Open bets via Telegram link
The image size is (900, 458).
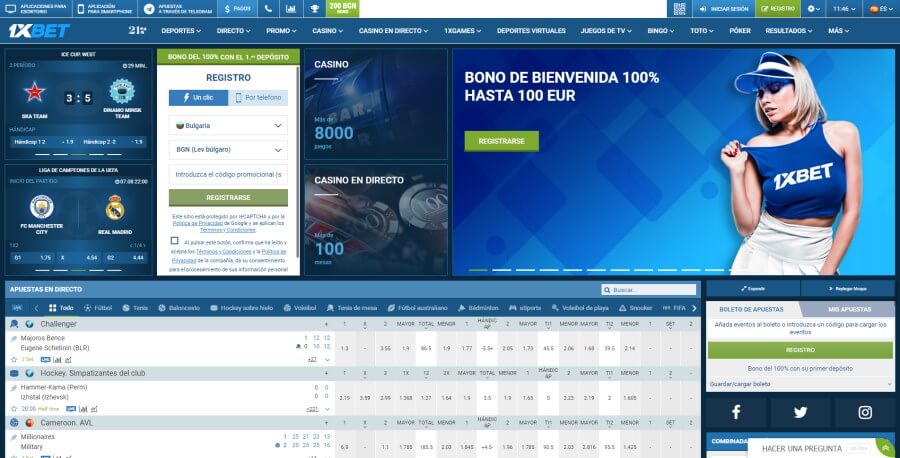[178, 9]
